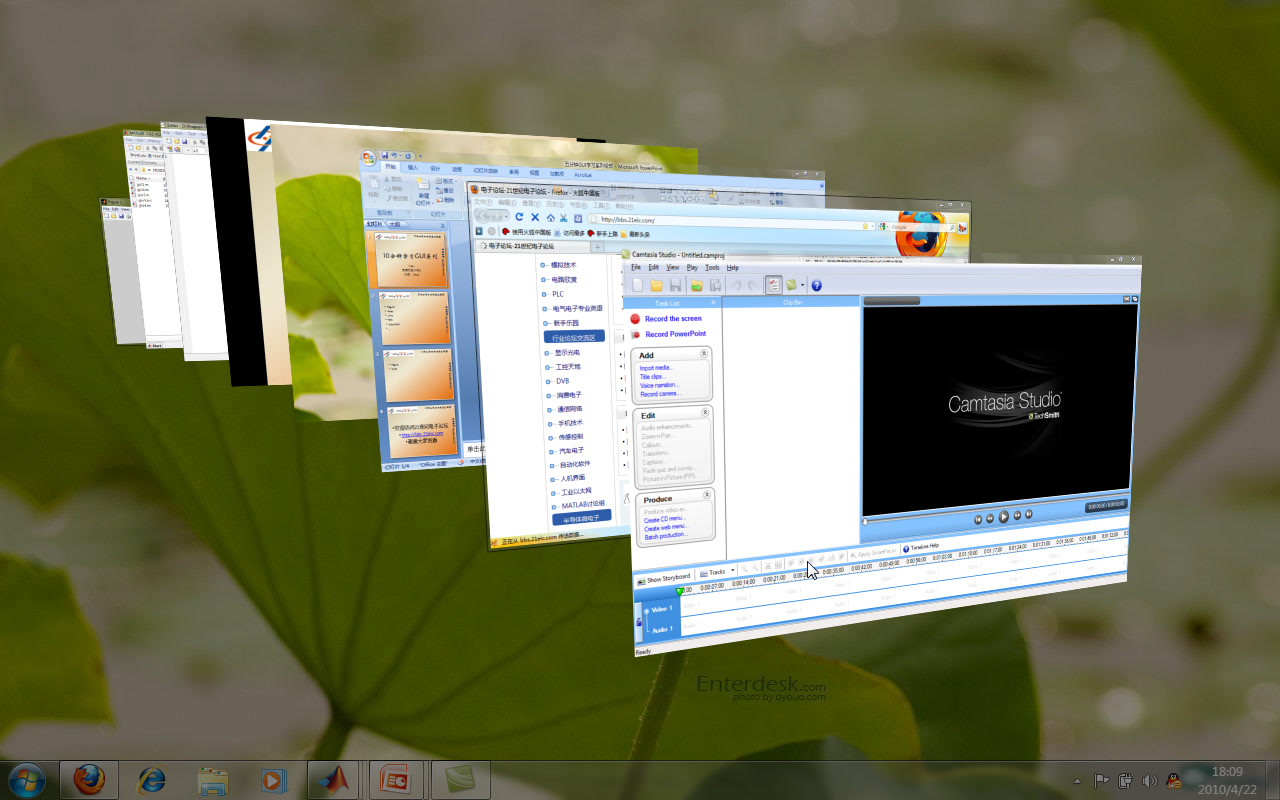Click Batch production link under Produce
1280x800 pixels.
[x=665, y=537]
